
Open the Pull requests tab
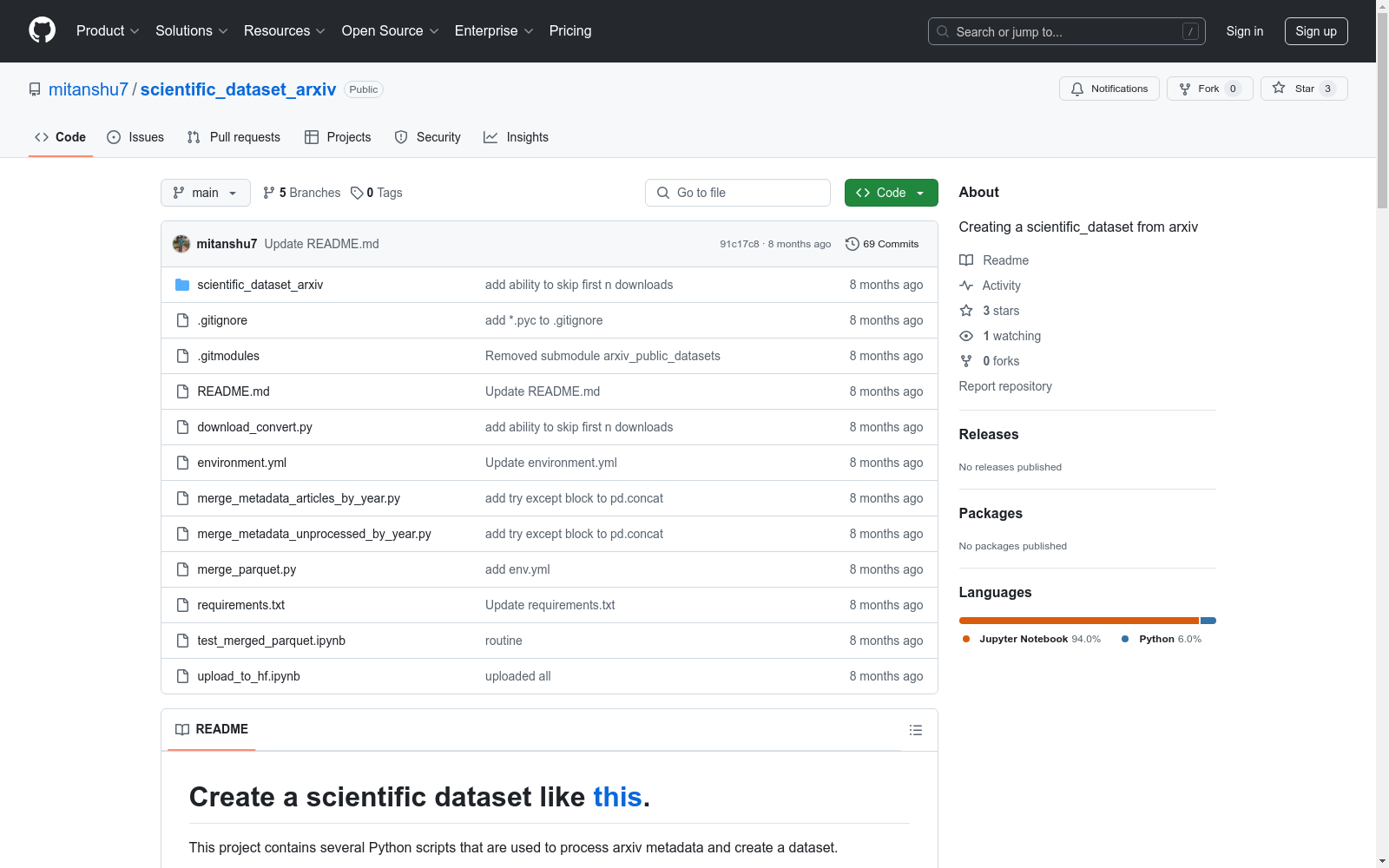tap(234, 137)
